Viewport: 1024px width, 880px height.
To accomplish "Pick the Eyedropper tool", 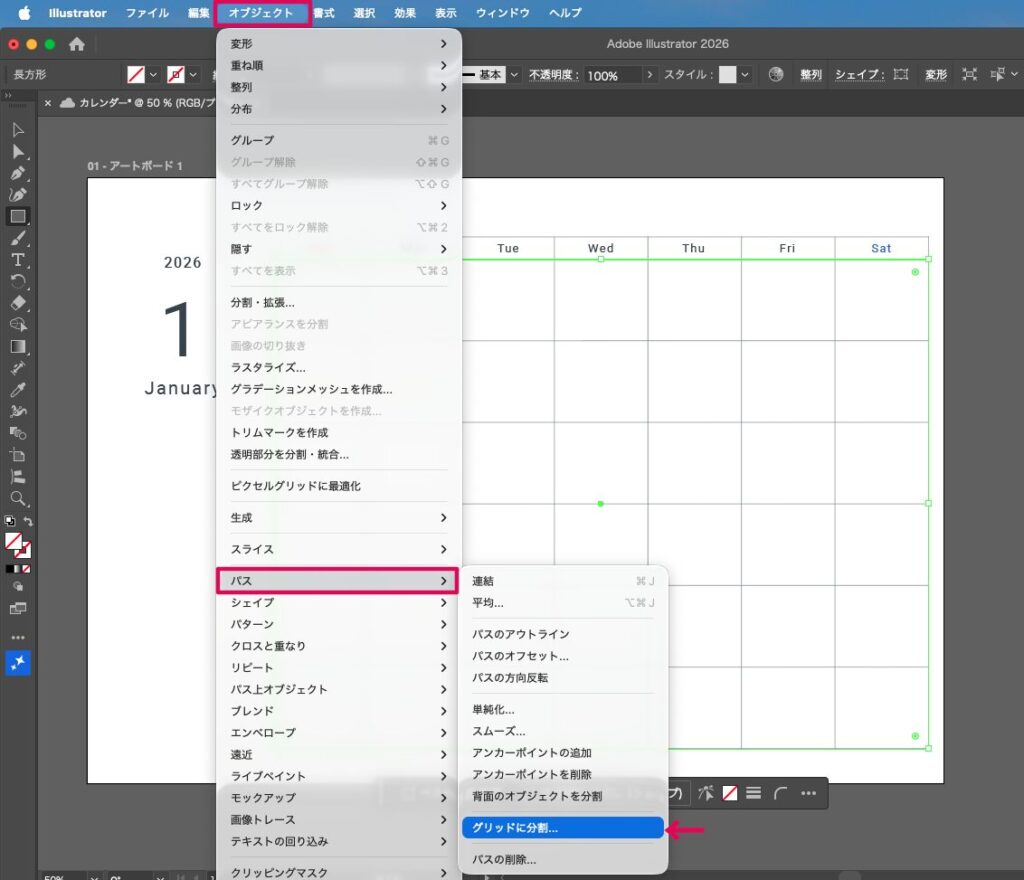I will (18, 390).
